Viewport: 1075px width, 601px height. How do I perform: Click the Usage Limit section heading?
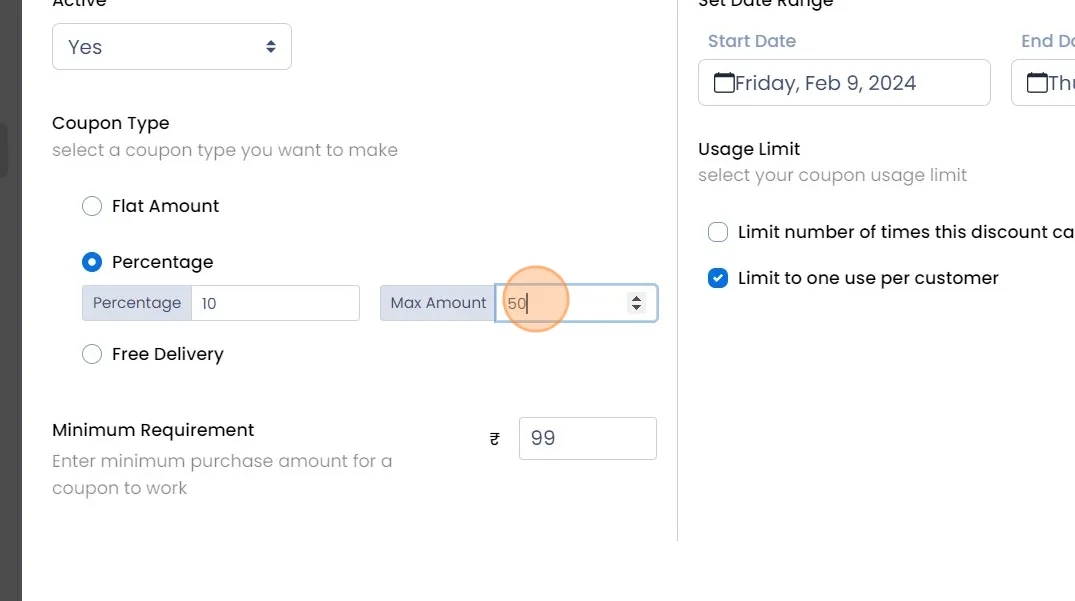749,149
